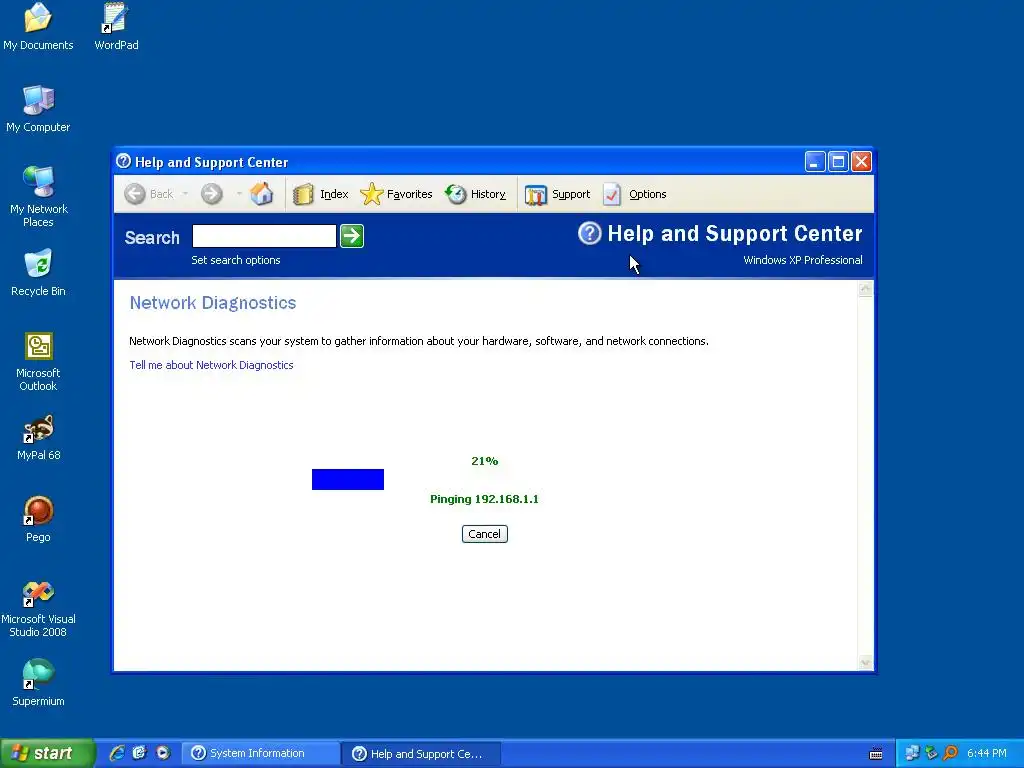The height and width of the screenshot is (768, 1024).
Task: Go to Help home page icon
Action: point(261,194)
